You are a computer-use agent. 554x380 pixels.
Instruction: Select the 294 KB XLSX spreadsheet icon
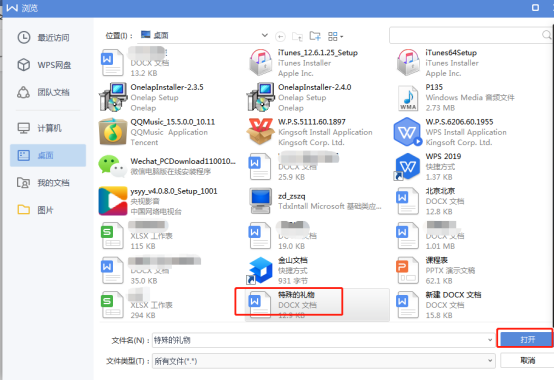(113, 305)
